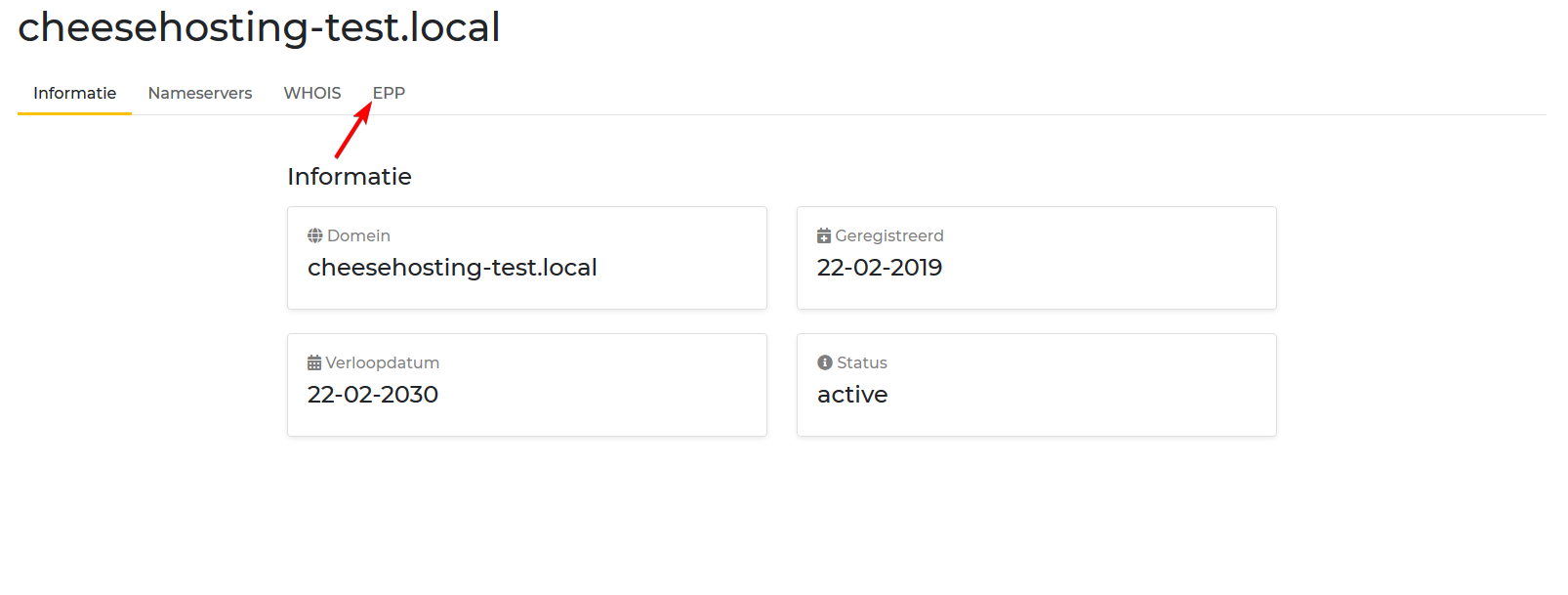The width and height of the screenshot is (1568, 595).
Task: Switch to the Informatie tab
Action: (x=74, y=93)
